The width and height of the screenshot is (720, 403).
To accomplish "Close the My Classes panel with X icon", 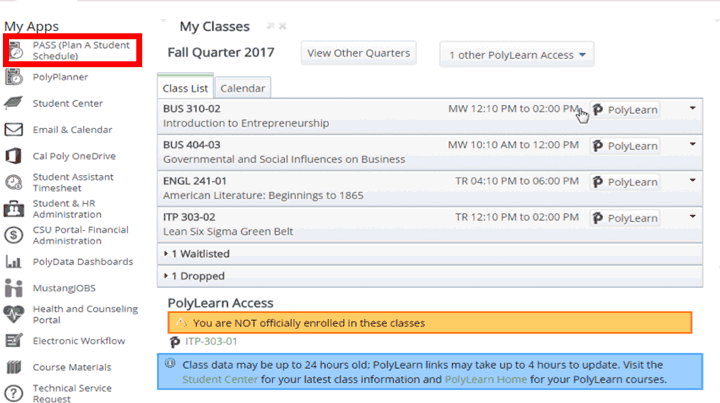I will click(282, 26).
